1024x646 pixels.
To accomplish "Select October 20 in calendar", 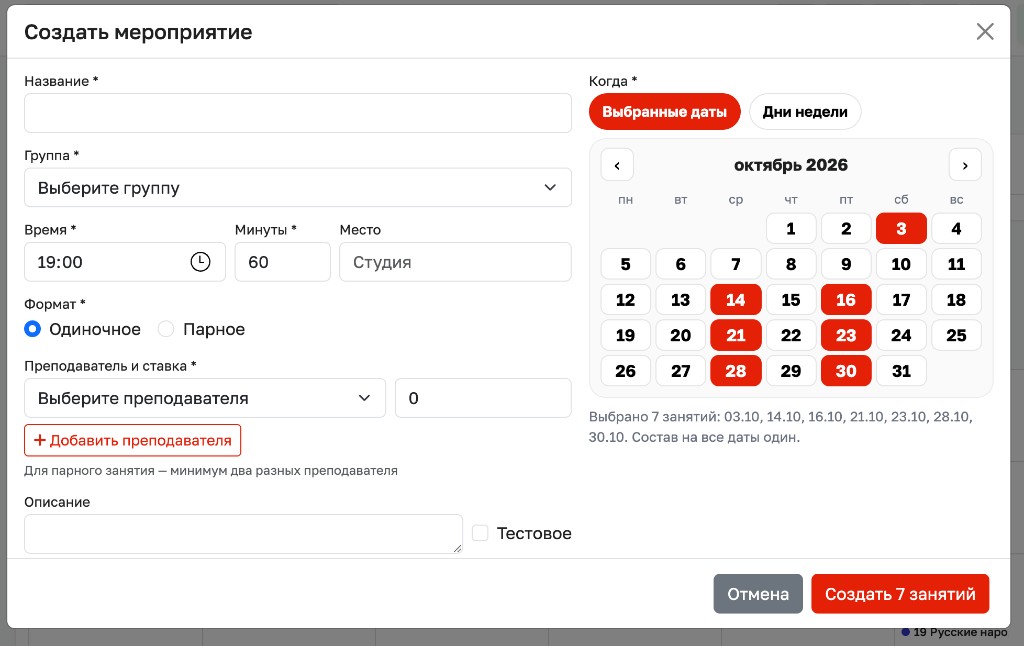I will (680, 335).
